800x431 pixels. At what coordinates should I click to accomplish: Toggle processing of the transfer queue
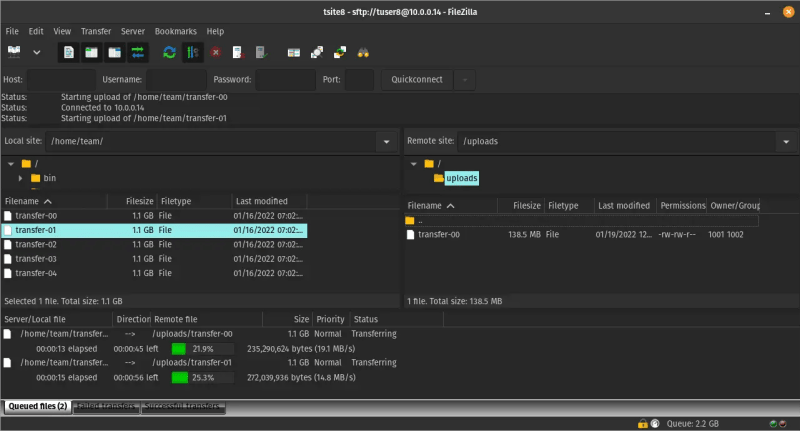click(192, 52)
